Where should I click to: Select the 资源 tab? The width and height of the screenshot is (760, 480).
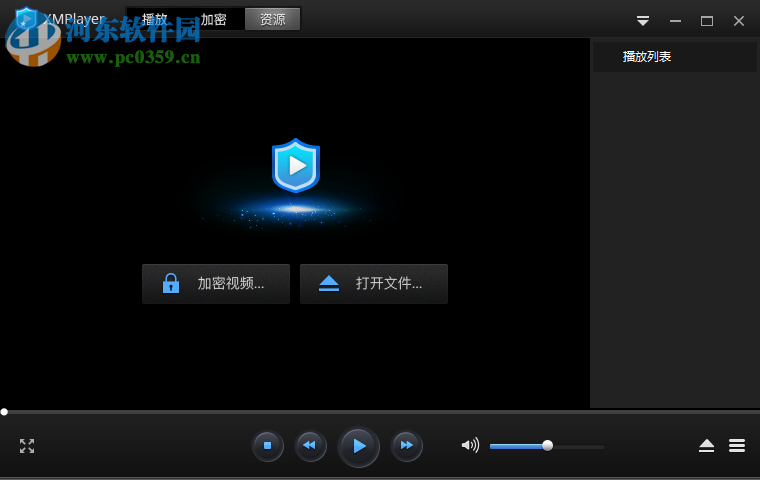[272, 19]
